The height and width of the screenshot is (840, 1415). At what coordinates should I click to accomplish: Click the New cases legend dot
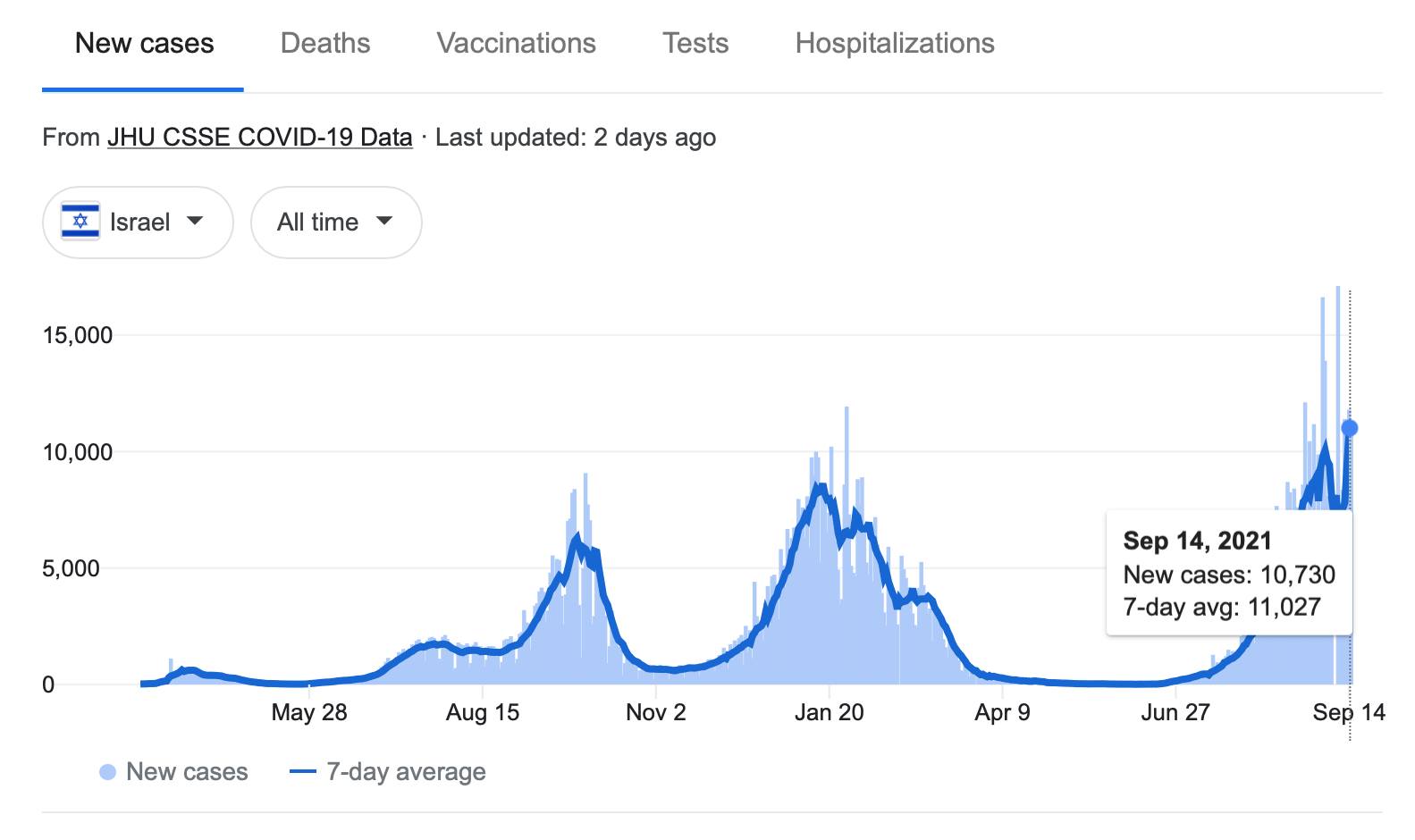coord(107,772)
